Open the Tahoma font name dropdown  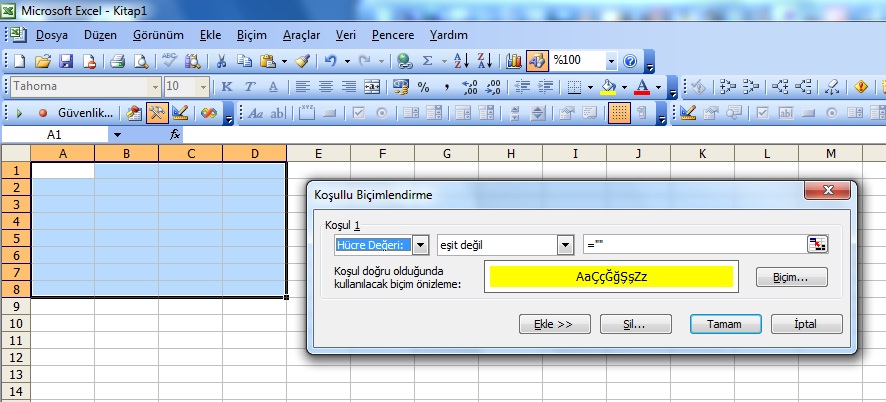coord(155,87)
